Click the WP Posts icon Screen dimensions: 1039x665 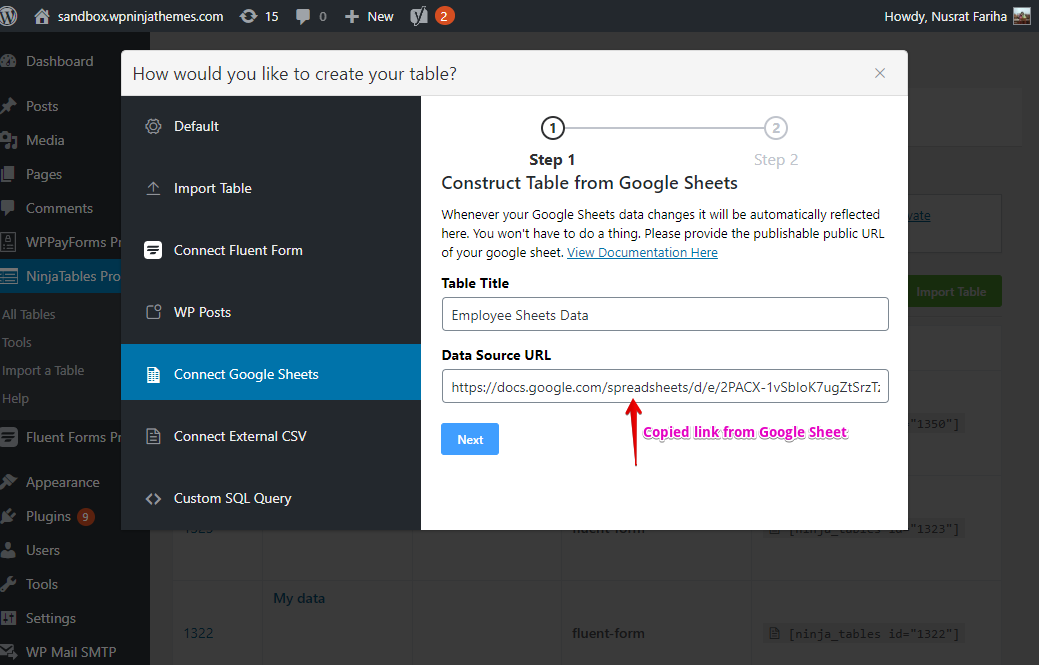click(153, 312)
